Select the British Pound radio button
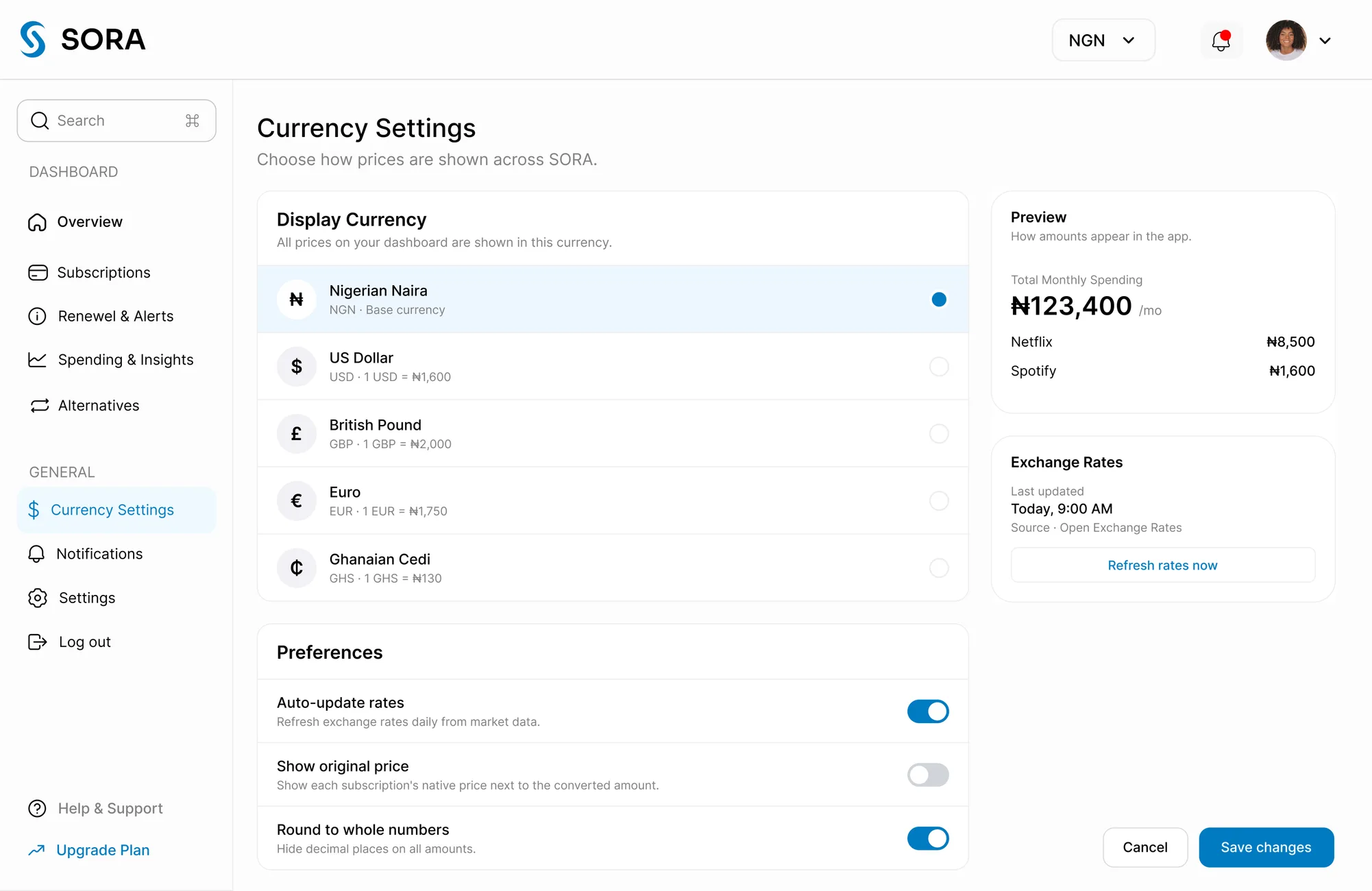 939,433
